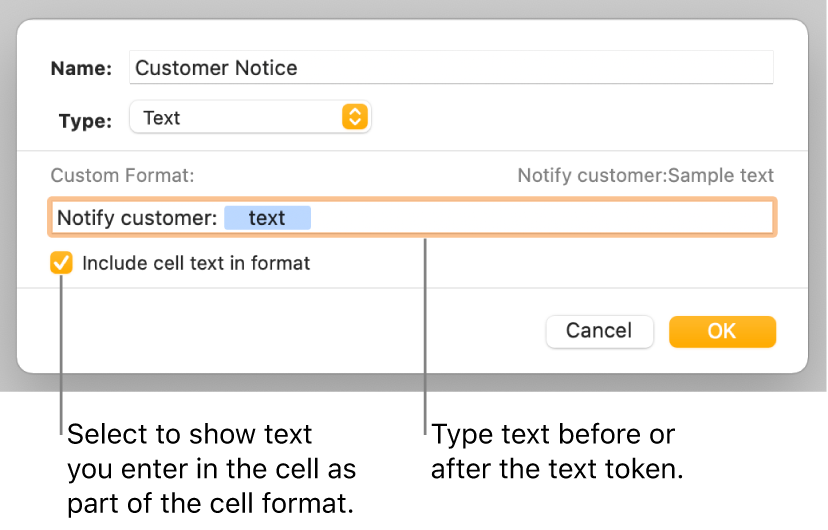
Task: Click the 'Custom Format:' label
Action: click(x=122, y=176)
